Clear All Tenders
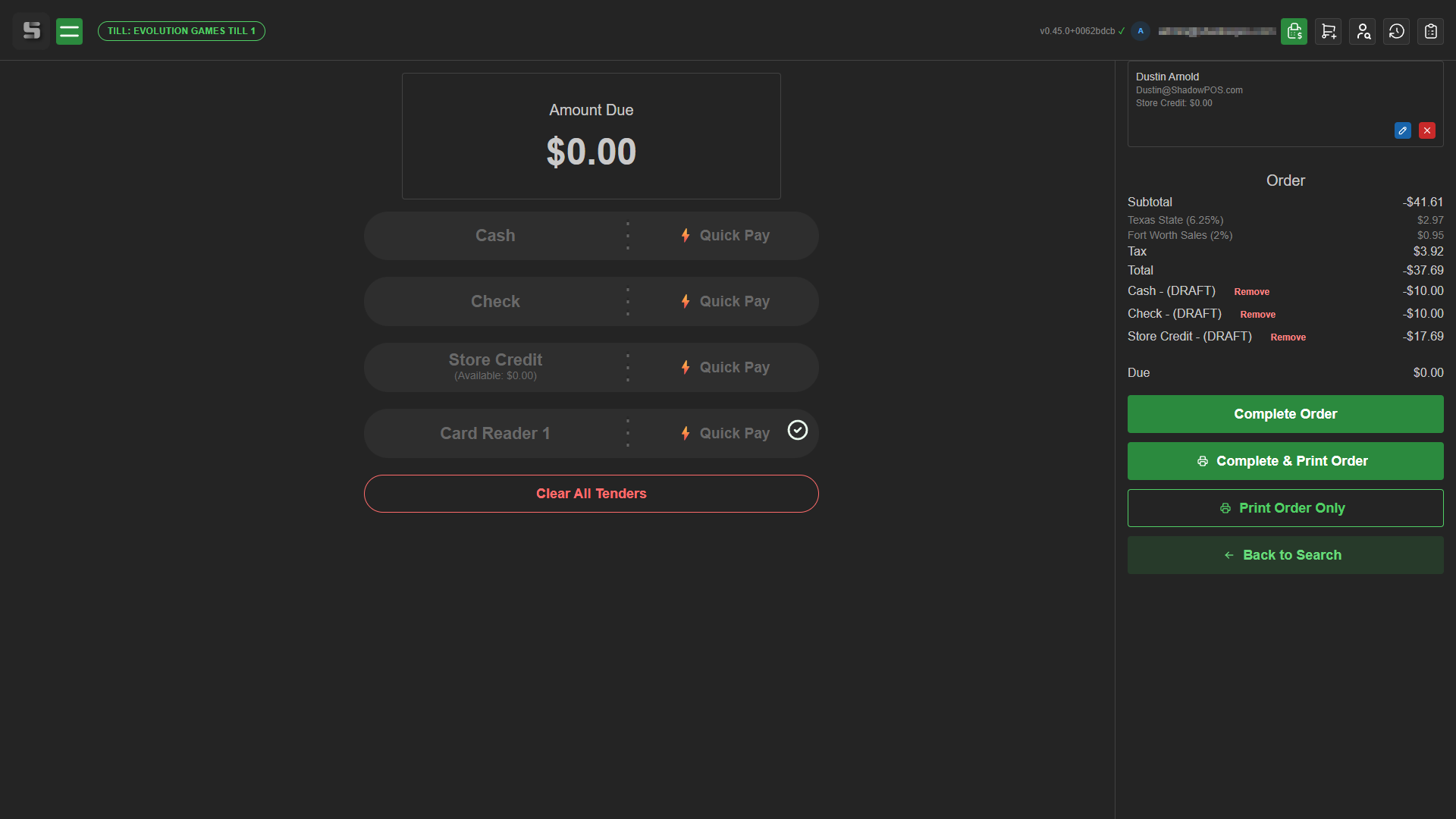Screen dimensions: 1456x819 click(x=591, y=494)
